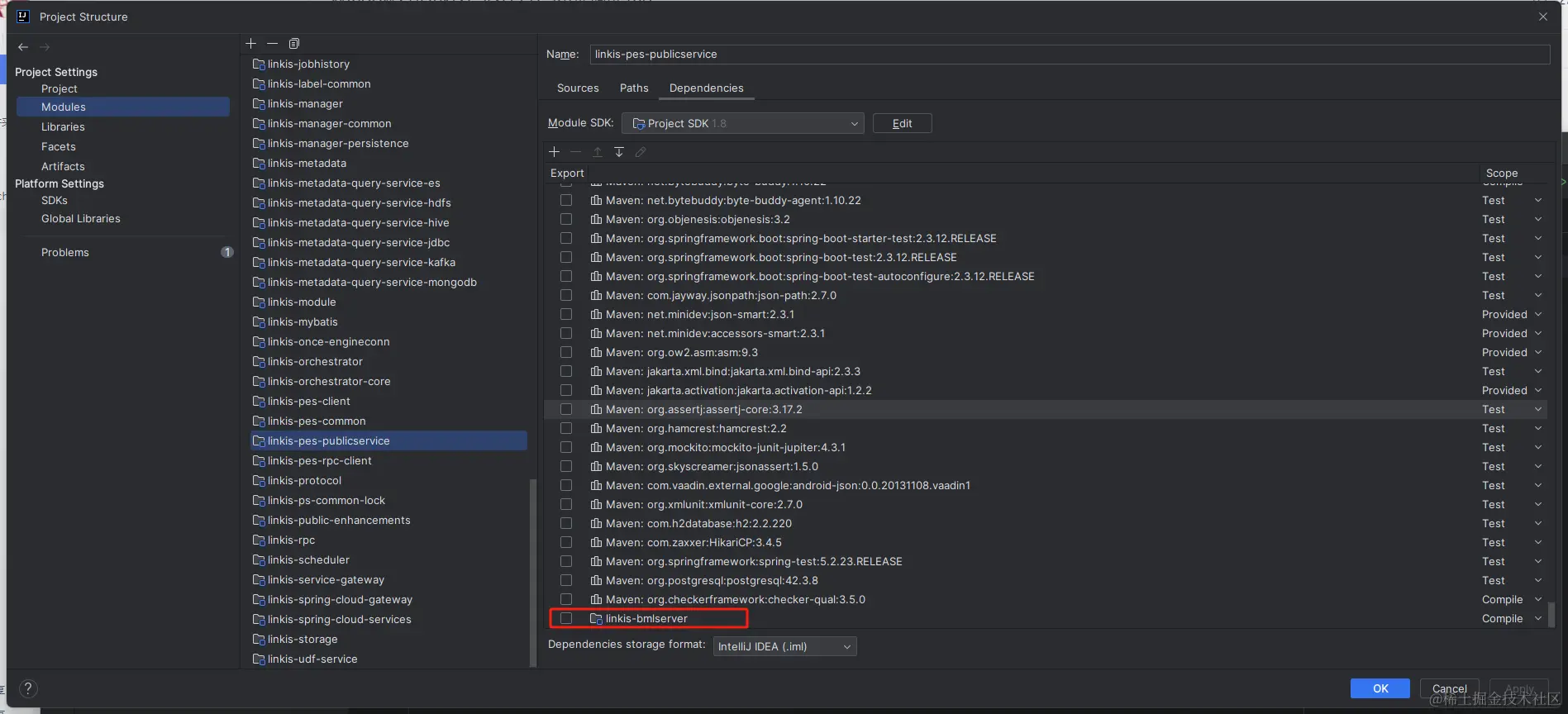
Task: Check export box for linkis-bmlserver
Action: point(566,619)
